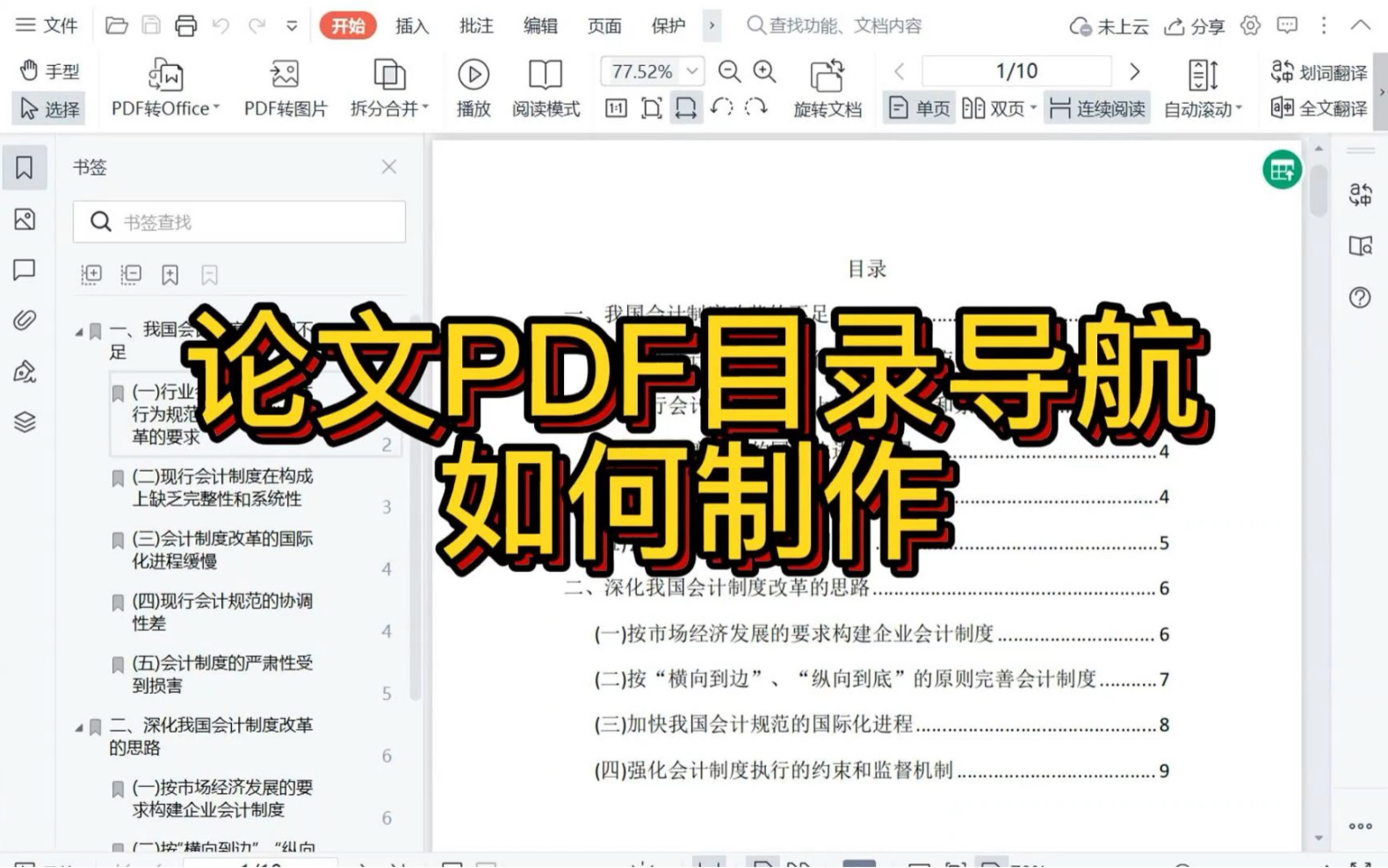Click the 未上云 cloud status
This screenshot has height=868, width=1388.
point(1109,26)
